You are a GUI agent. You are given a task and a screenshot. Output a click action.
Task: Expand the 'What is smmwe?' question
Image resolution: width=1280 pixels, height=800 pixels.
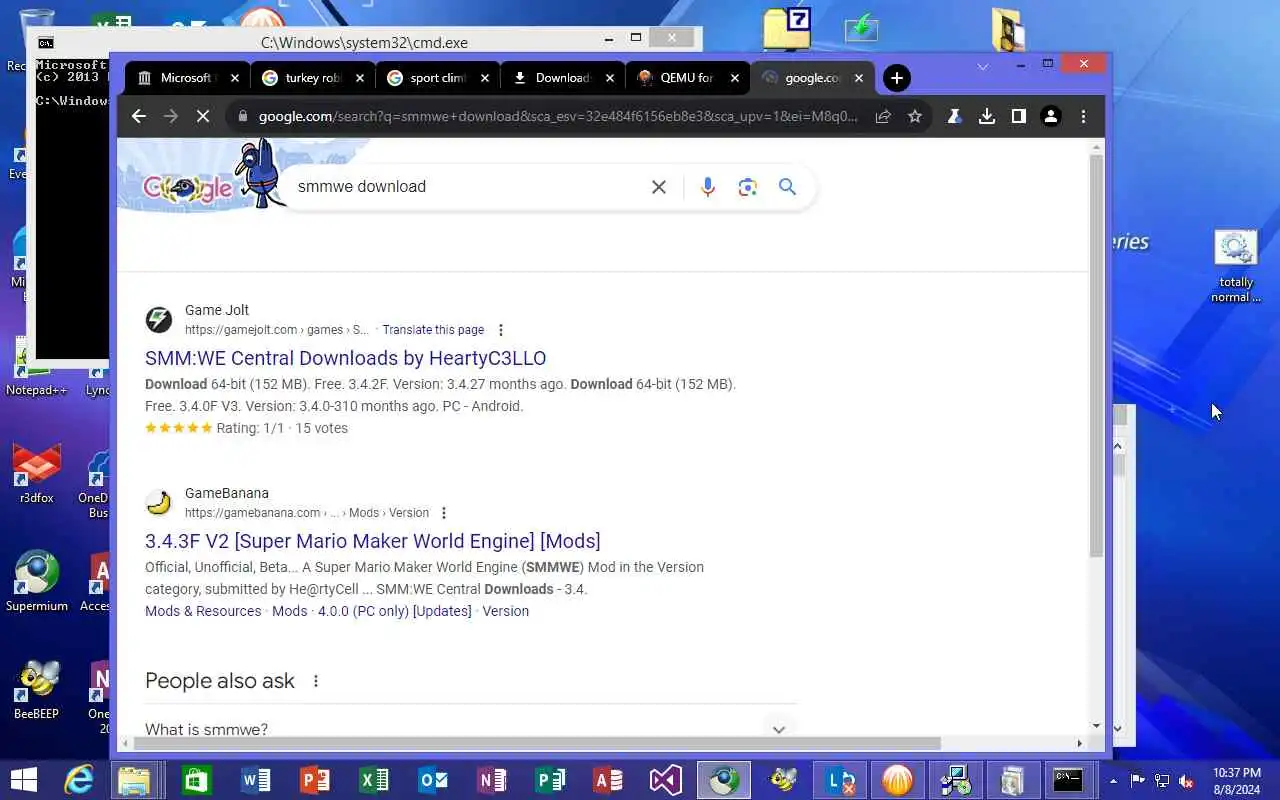point(470,729)
